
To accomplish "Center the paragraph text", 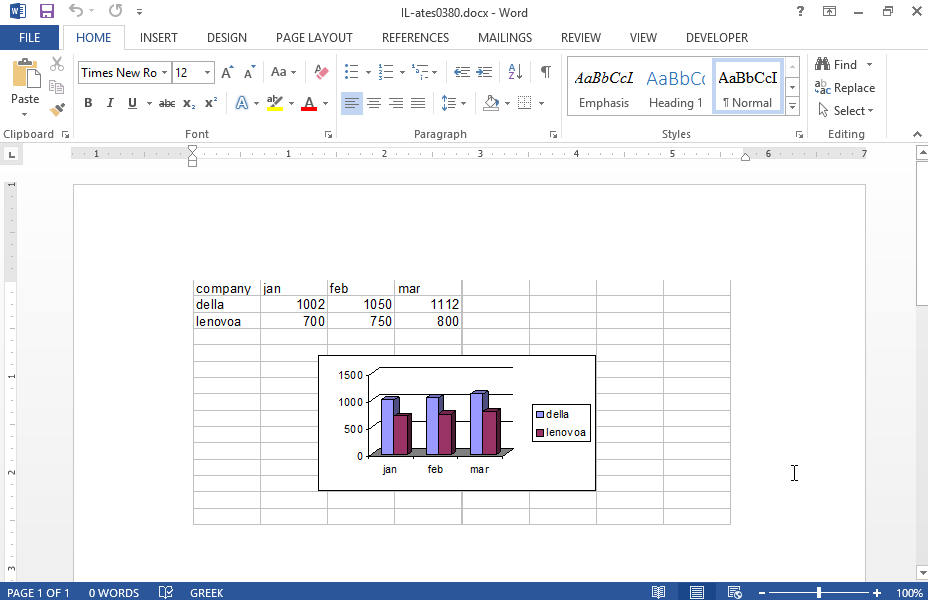I will pyautogui.click(x=374, y=104).
